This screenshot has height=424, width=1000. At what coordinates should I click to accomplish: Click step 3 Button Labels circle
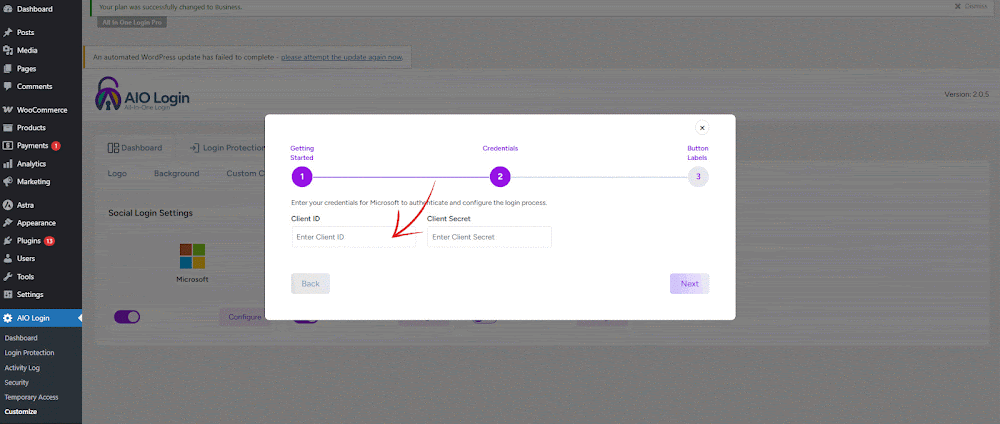pos(698,177)
